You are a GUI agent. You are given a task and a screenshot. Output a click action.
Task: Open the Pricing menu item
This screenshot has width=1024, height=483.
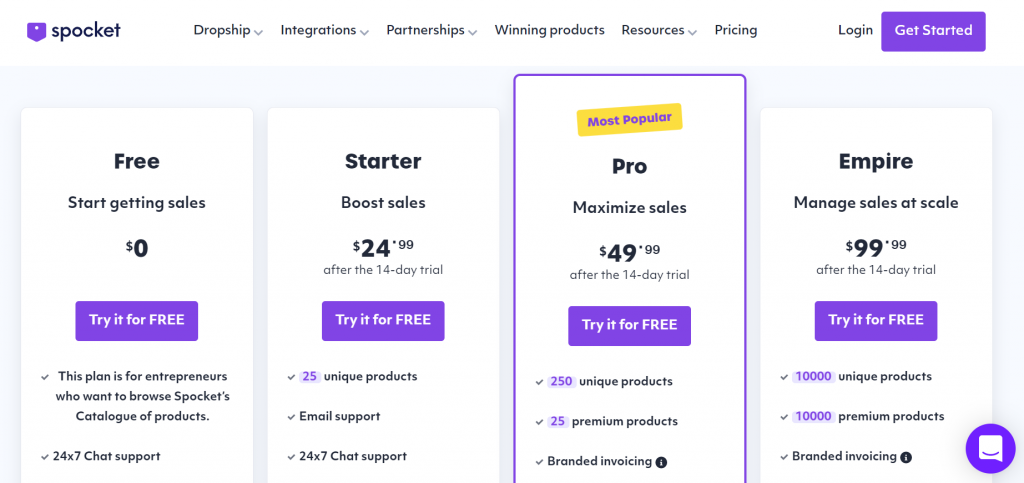pos(736,30)
